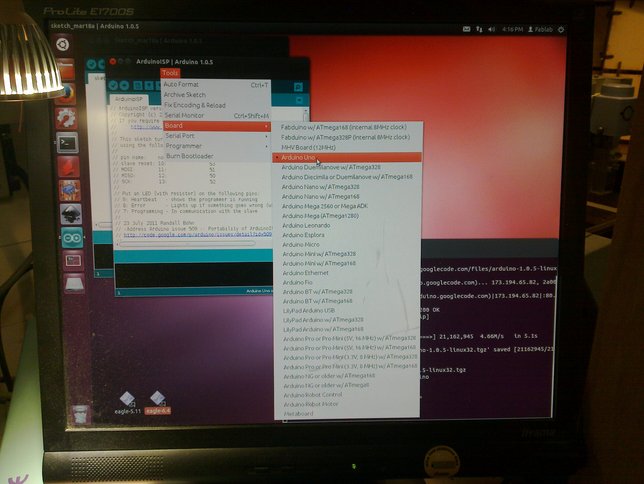644x484 pixels.
Task: Select Arduino Nano w/ ATmega328 board
Action: coord(347,187)
